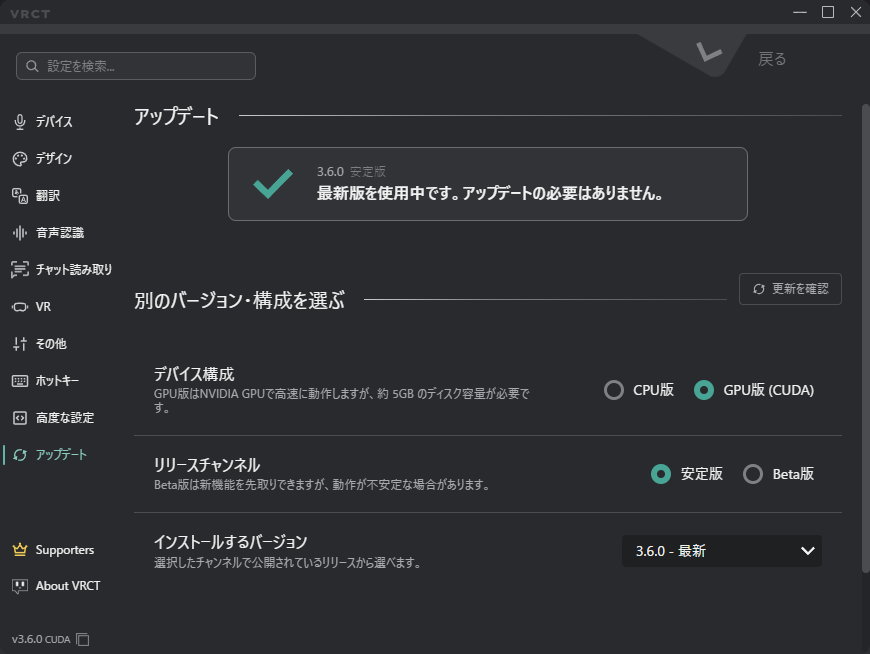Click the palette icon beside デザイン

point(20,159)
